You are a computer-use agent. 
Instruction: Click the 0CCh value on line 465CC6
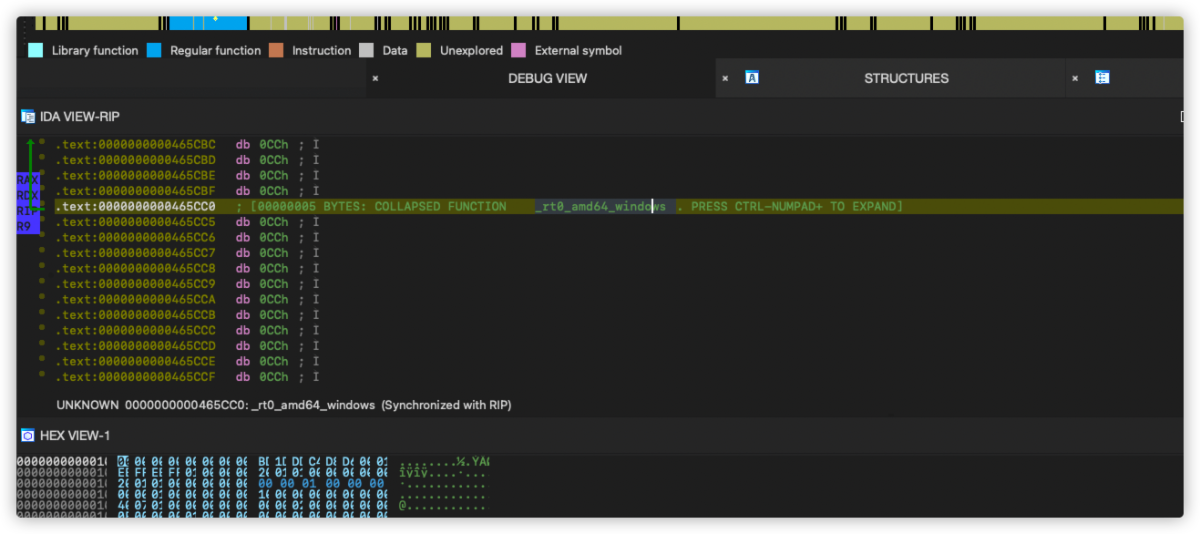(273, 238)
